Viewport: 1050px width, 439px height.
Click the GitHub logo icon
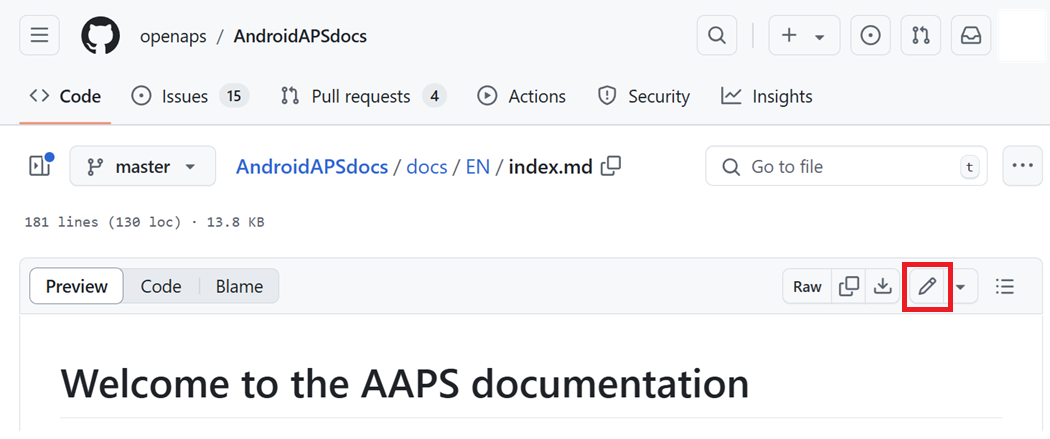pyautogui.click(x=100, y=35)
